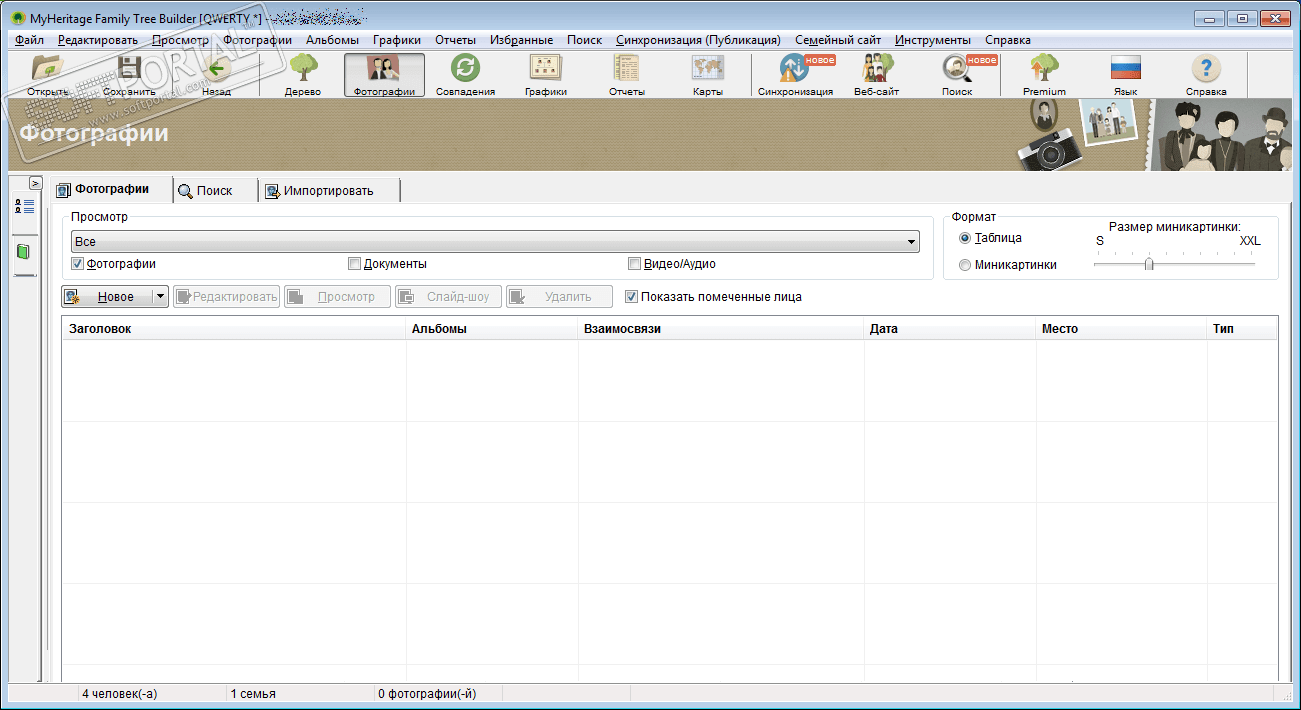The image size is (1301, 710).
Task: Open the Premium upgrade icon
Action: 1044,75
